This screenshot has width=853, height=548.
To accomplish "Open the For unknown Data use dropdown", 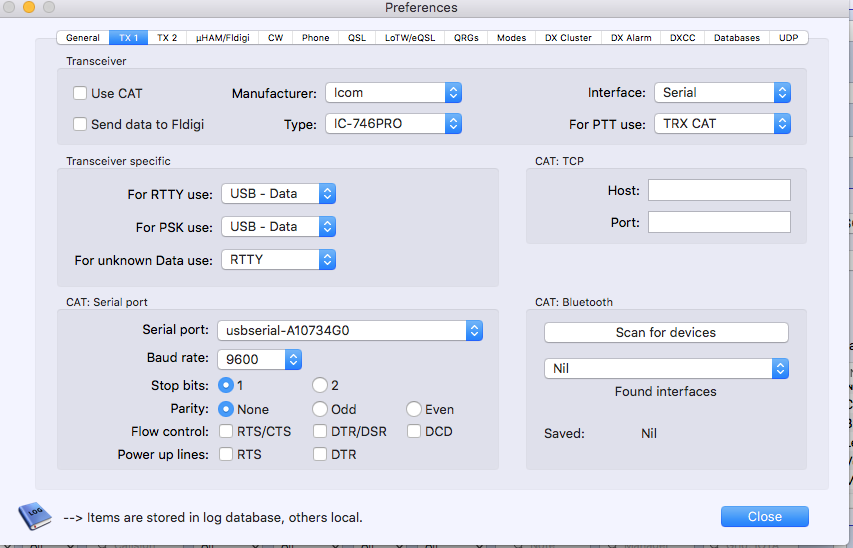I will [x=279, y=260].
